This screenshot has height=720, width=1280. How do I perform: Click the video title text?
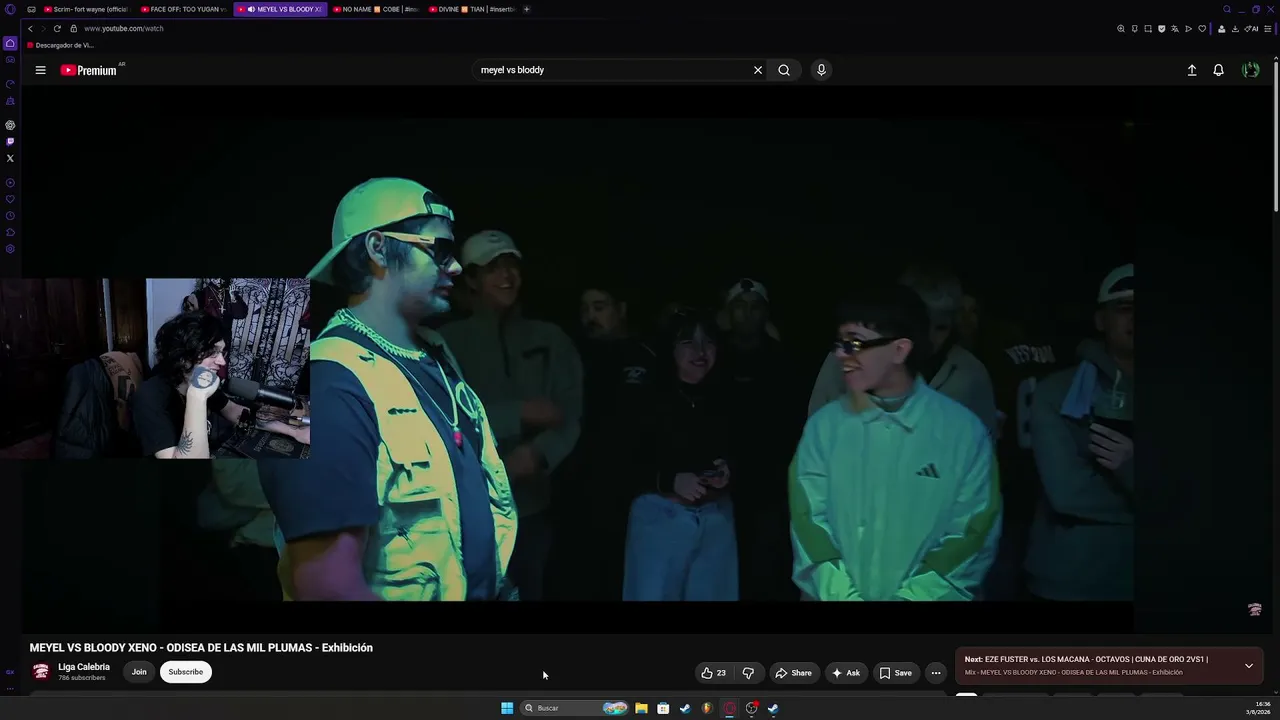coord(201,648)
